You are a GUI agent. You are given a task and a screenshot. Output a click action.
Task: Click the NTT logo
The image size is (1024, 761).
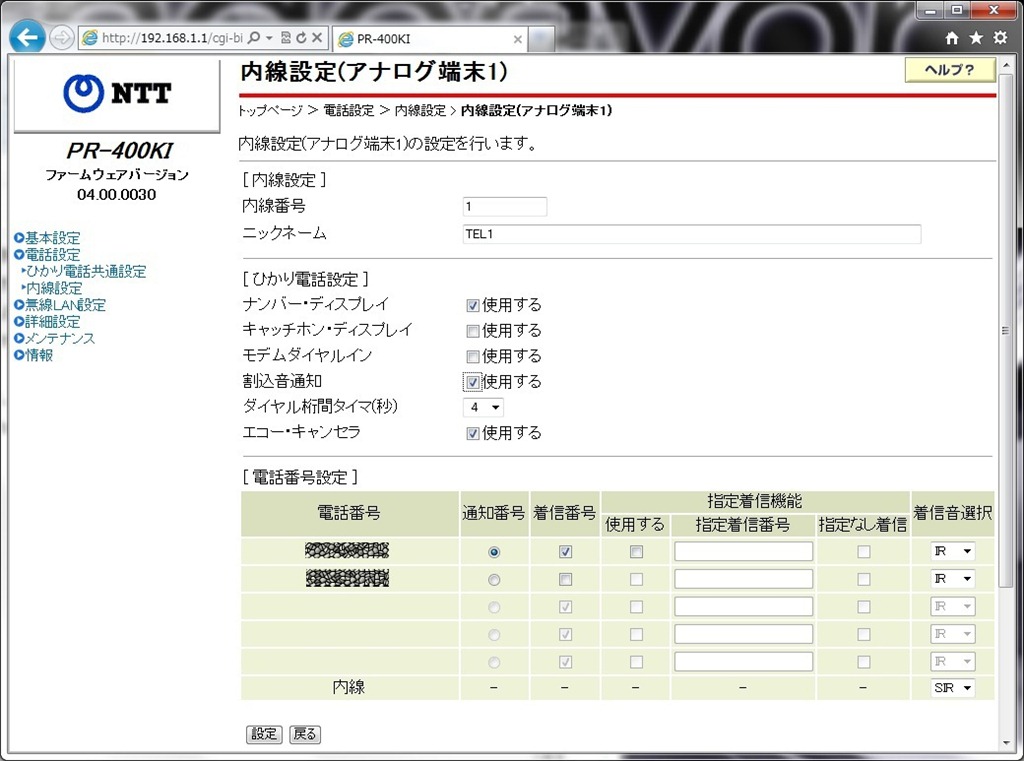click(118, 93)
